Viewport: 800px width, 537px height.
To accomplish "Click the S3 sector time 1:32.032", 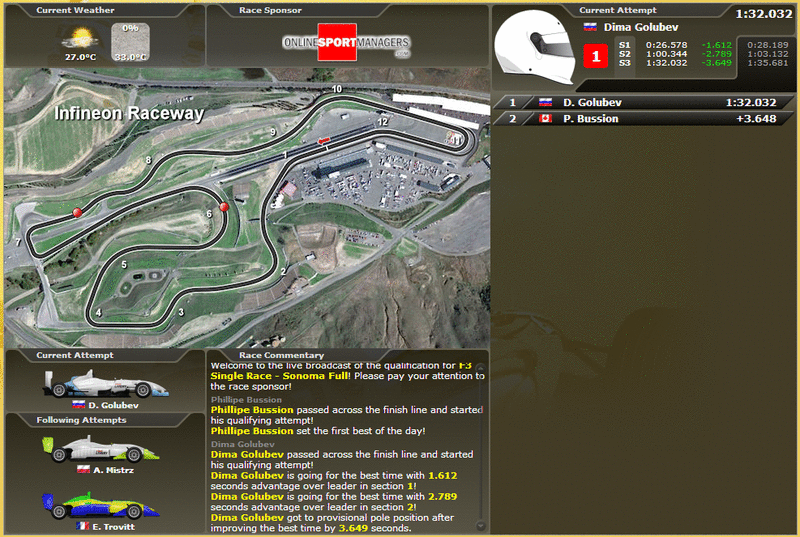I will click(666, 63).
